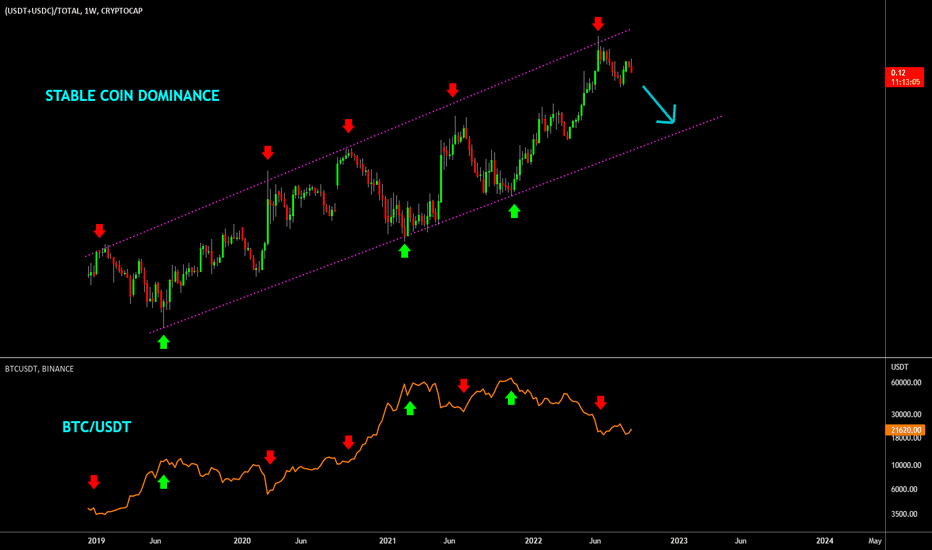Select the red arrow above the 2022 peak candle

coord(598,24)
